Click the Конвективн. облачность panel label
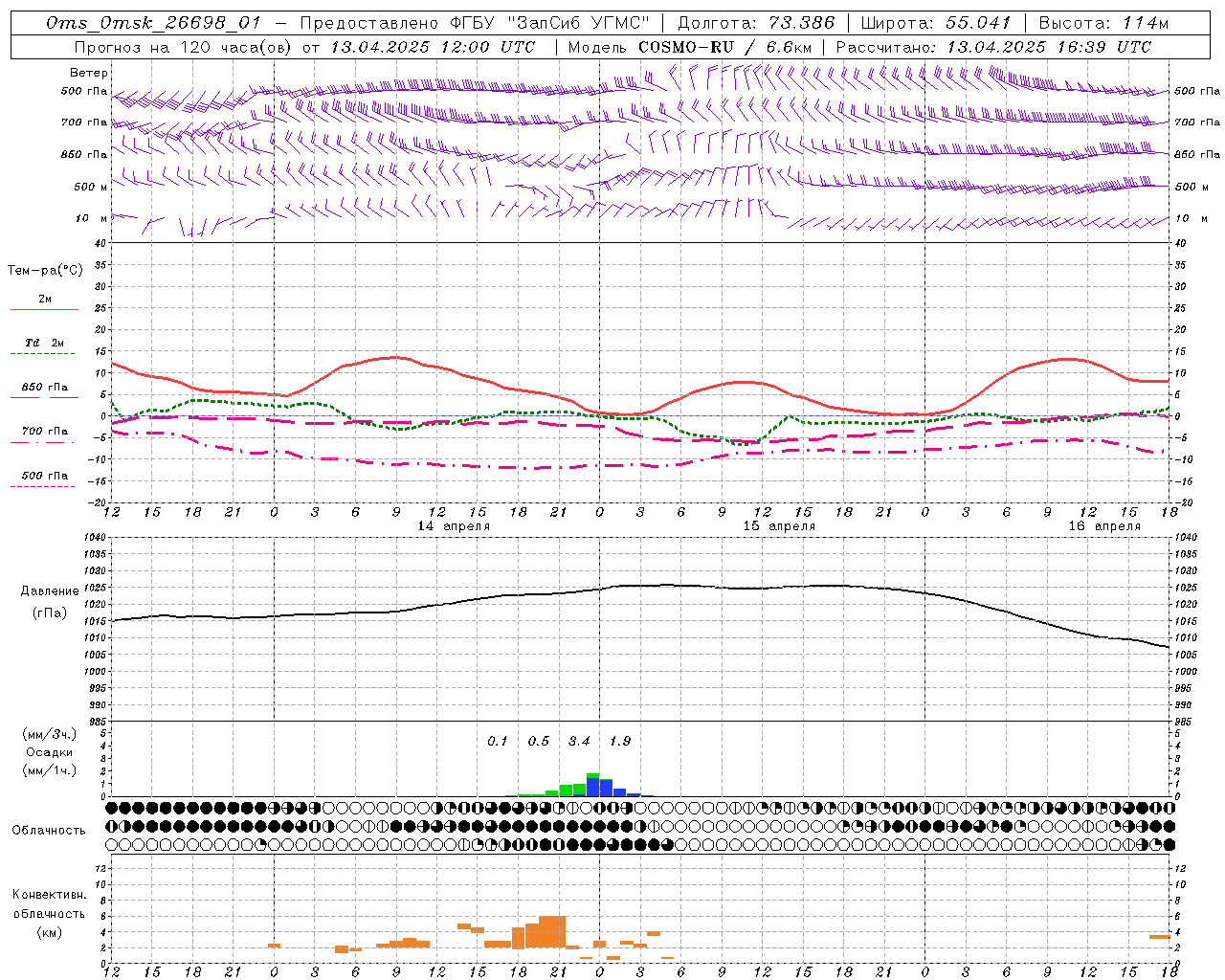Screen dimensions: 1225x980 49,913
